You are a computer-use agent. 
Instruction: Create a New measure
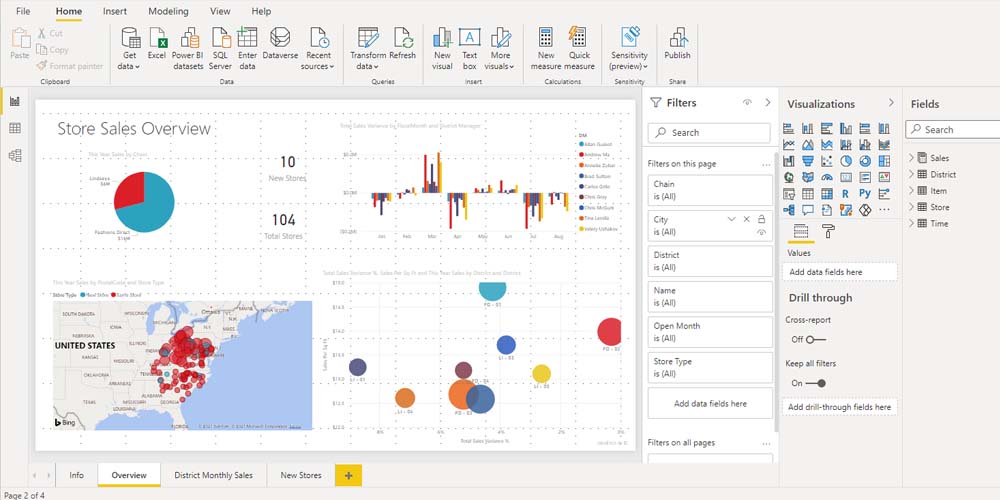click(x=546, y=48)
